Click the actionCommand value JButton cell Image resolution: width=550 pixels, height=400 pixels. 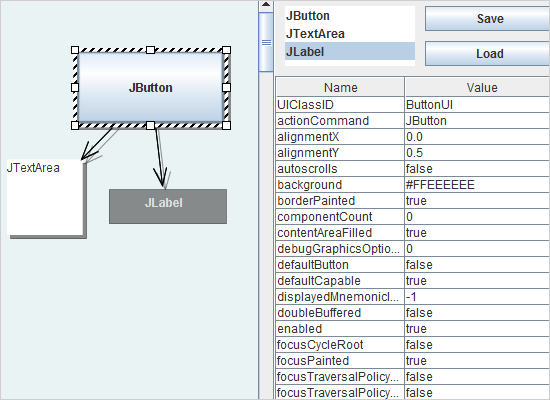(477, 121)
